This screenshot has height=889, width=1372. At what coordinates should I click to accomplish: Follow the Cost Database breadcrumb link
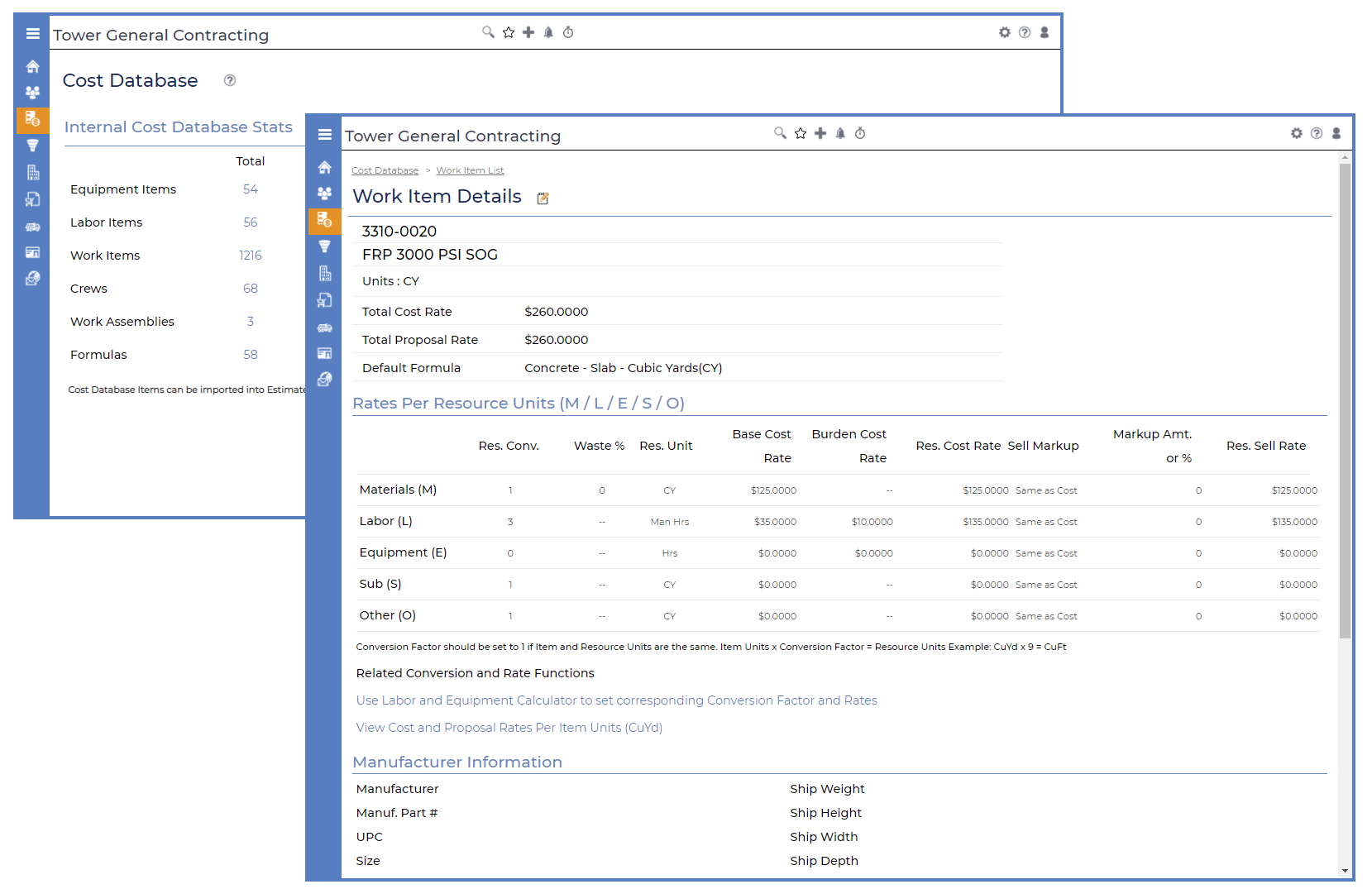(x=385, y=170)
